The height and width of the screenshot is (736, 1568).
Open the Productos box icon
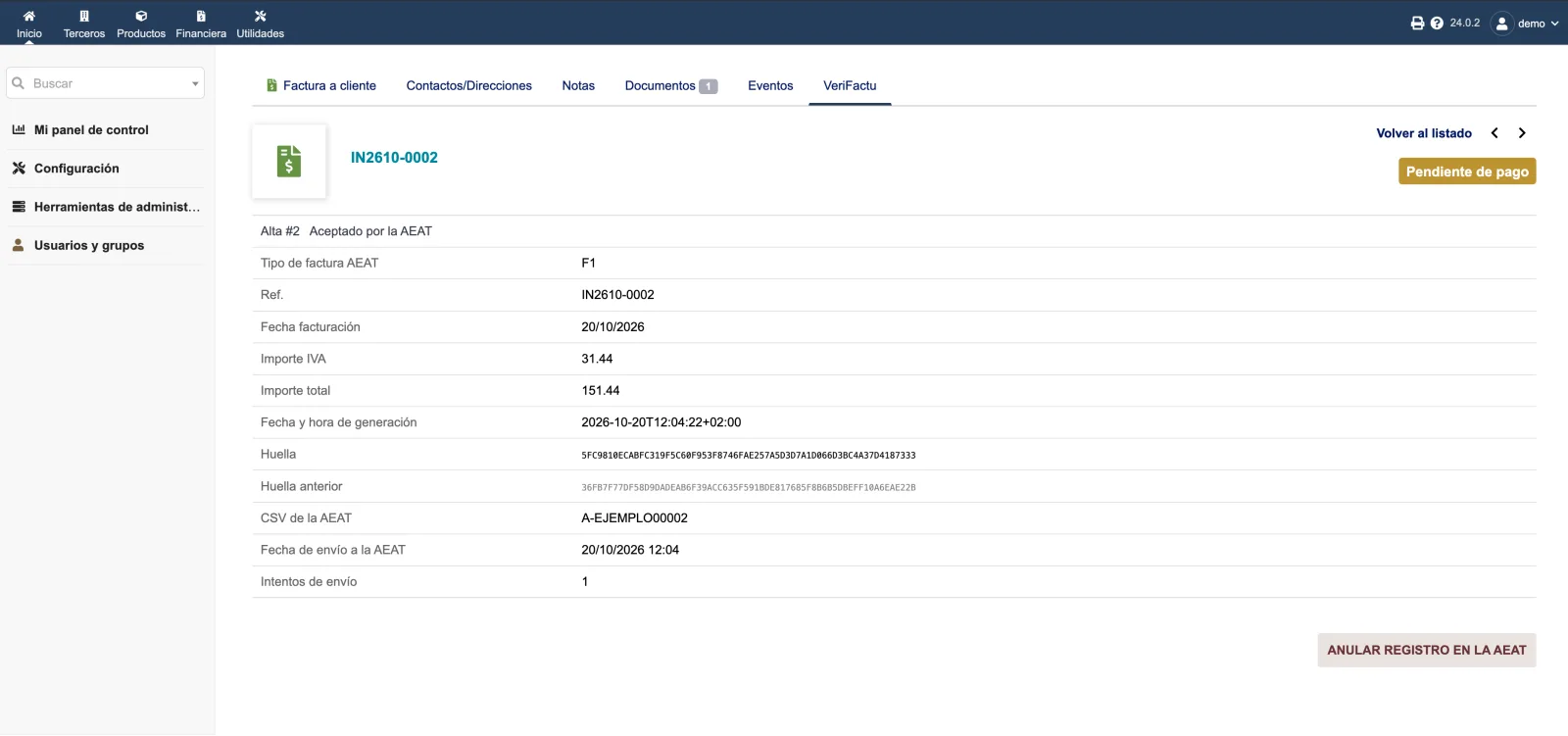tap(141, 16)
